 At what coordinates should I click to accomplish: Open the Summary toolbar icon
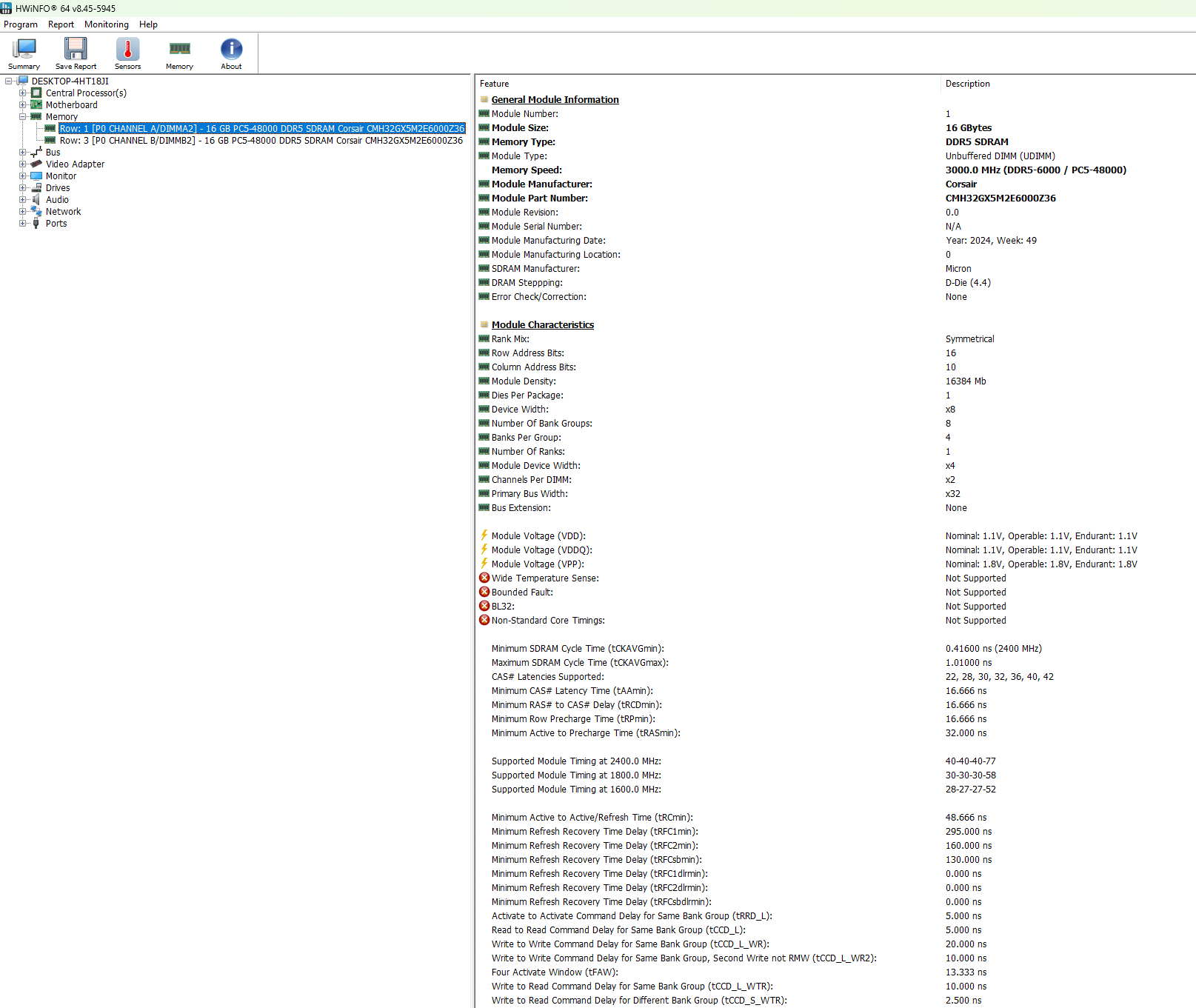pos(24,50)
